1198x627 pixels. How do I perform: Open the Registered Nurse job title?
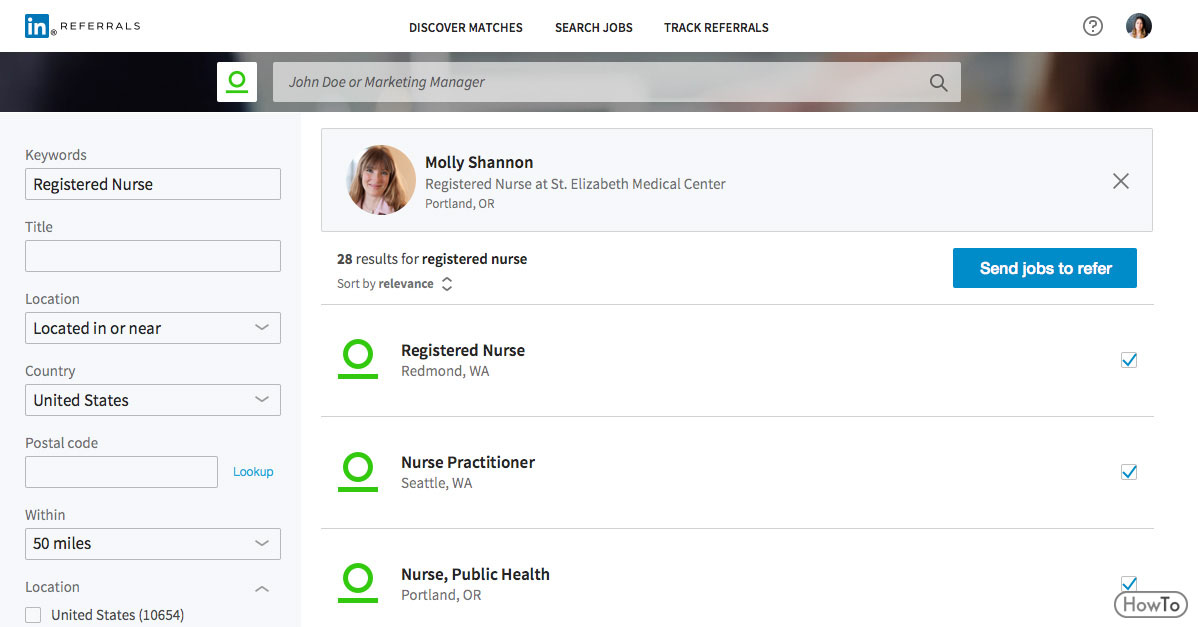point(463,351)
